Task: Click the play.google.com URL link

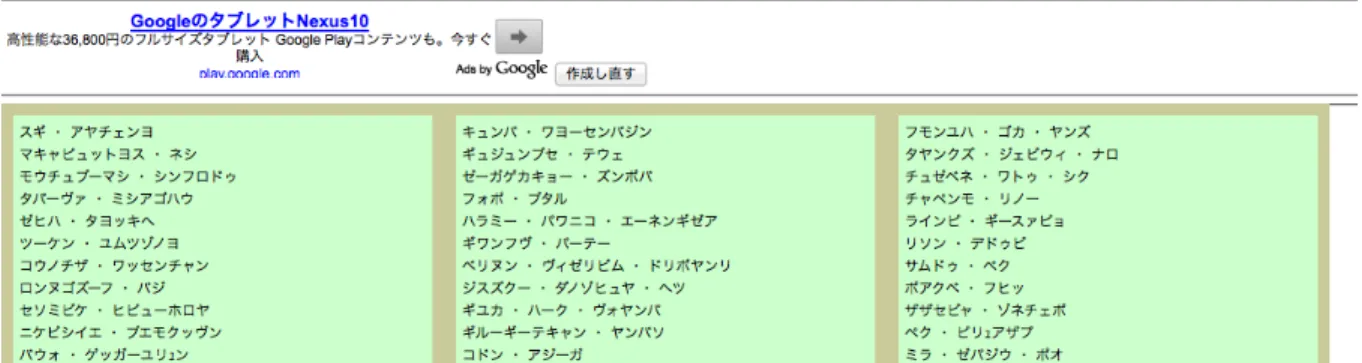Action: (x=249, y=73)
